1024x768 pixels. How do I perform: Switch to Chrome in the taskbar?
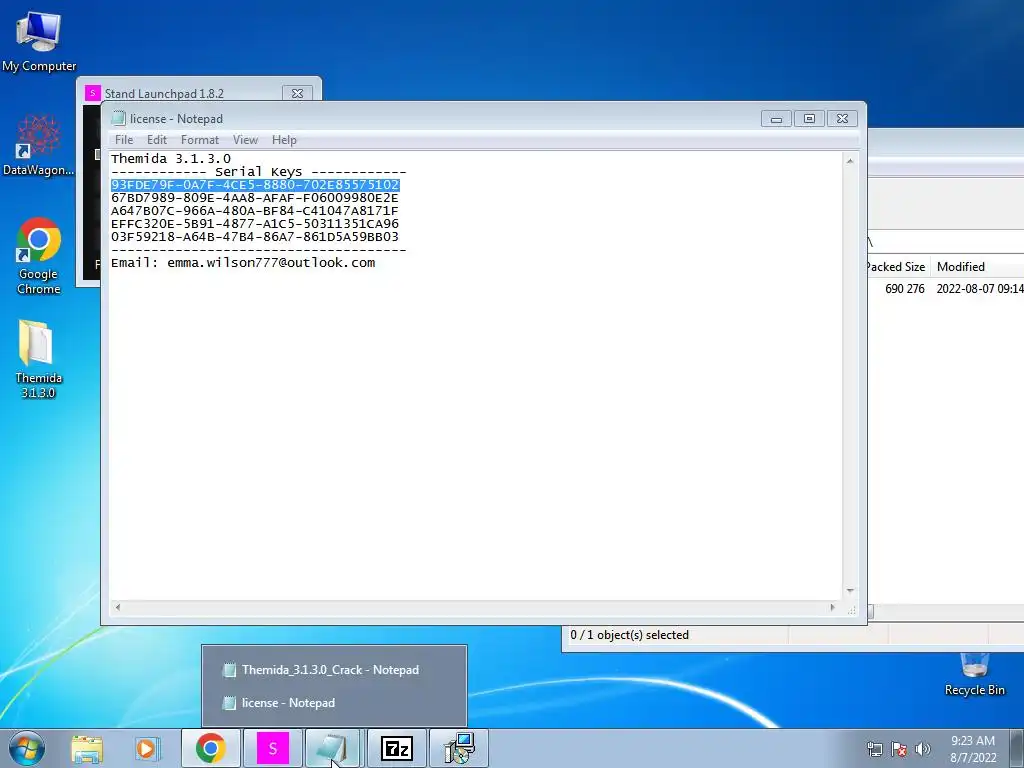tap(210, 748)
